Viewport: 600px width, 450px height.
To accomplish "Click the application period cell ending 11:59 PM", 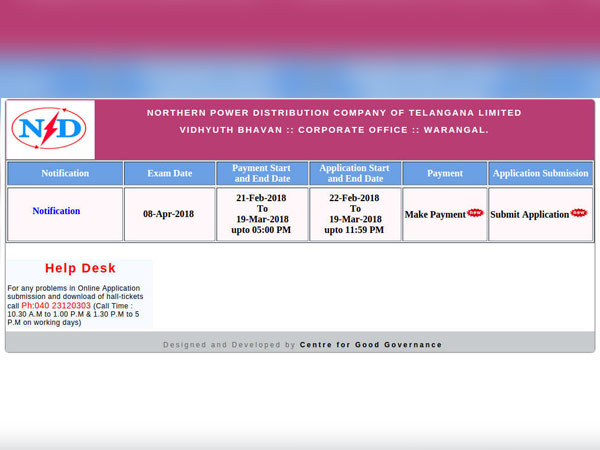I will pos(355,214).
